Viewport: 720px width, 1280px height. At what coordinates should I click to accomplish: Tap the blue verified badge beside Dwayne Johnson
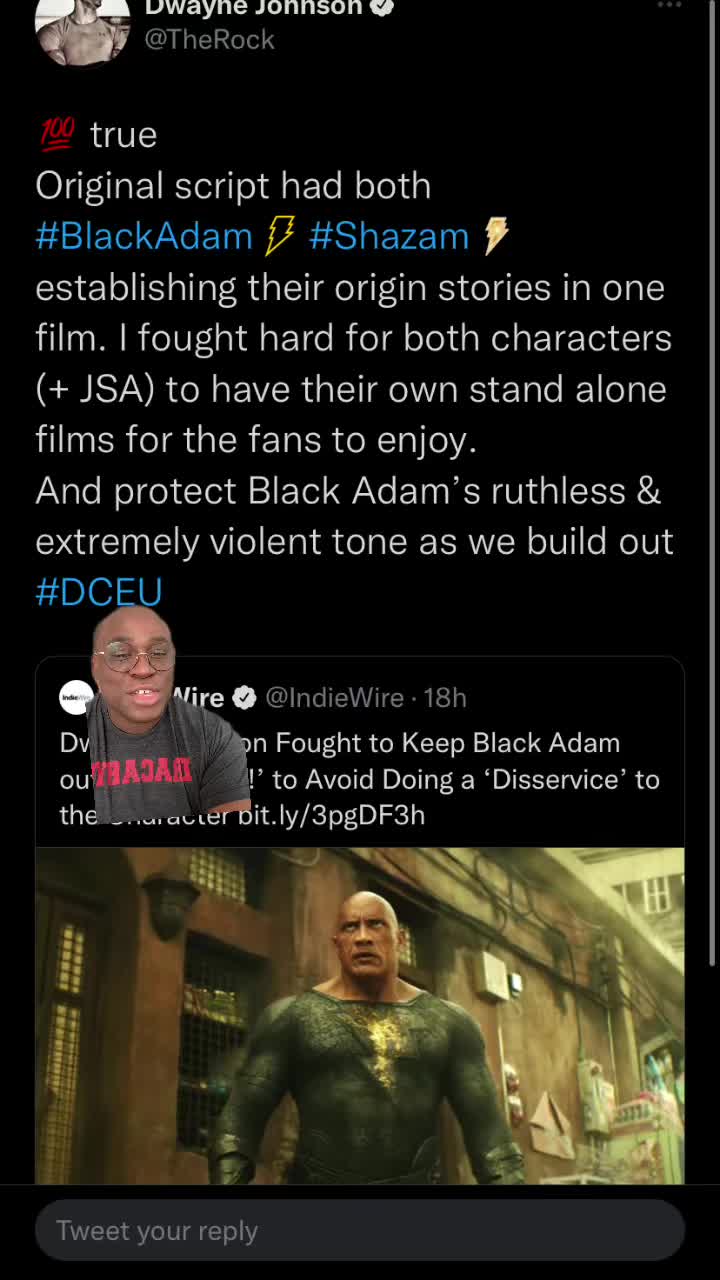click(382, 7)
